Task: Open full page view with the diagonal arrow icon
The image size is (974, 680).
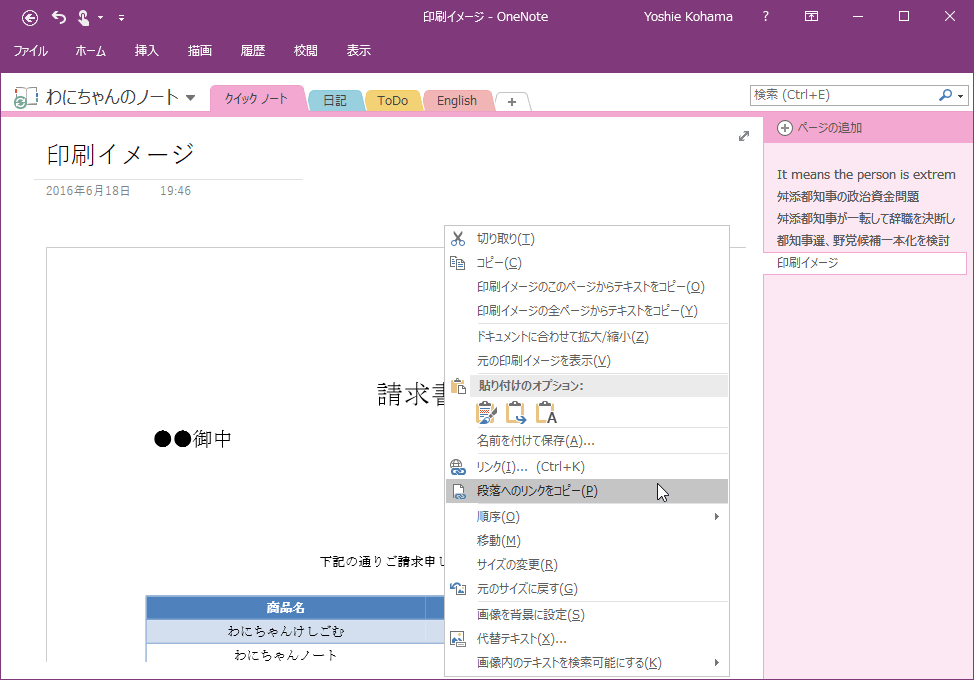Action: (743, 135)
